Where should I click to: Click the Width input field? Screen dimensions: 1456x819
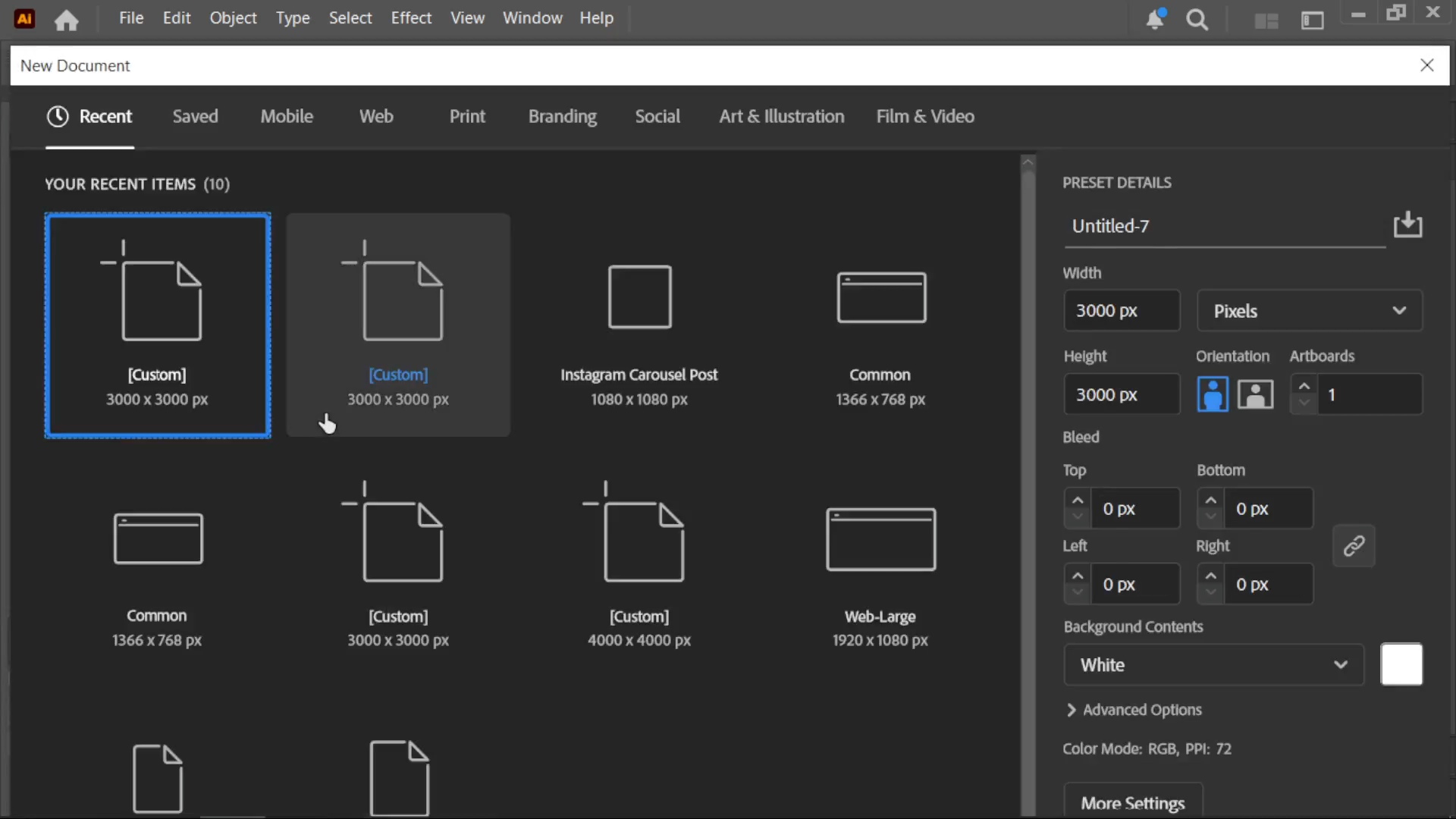[x=1122, y=311]
